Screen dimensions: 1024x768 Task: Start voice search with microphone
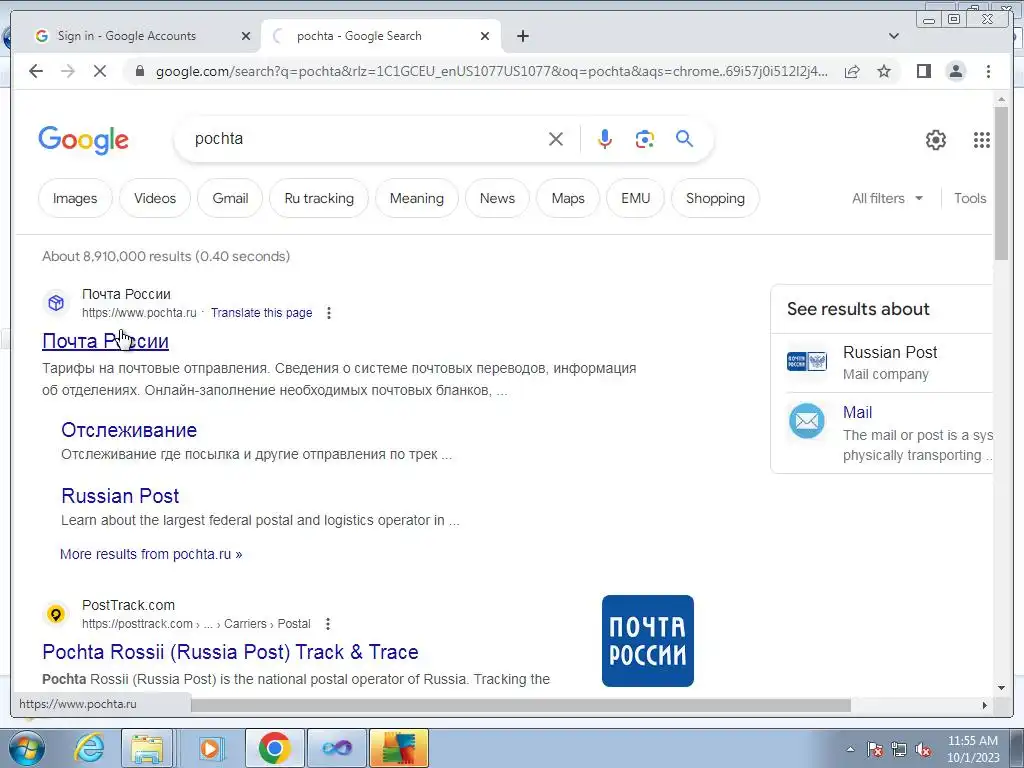click(x=605, y=139)
